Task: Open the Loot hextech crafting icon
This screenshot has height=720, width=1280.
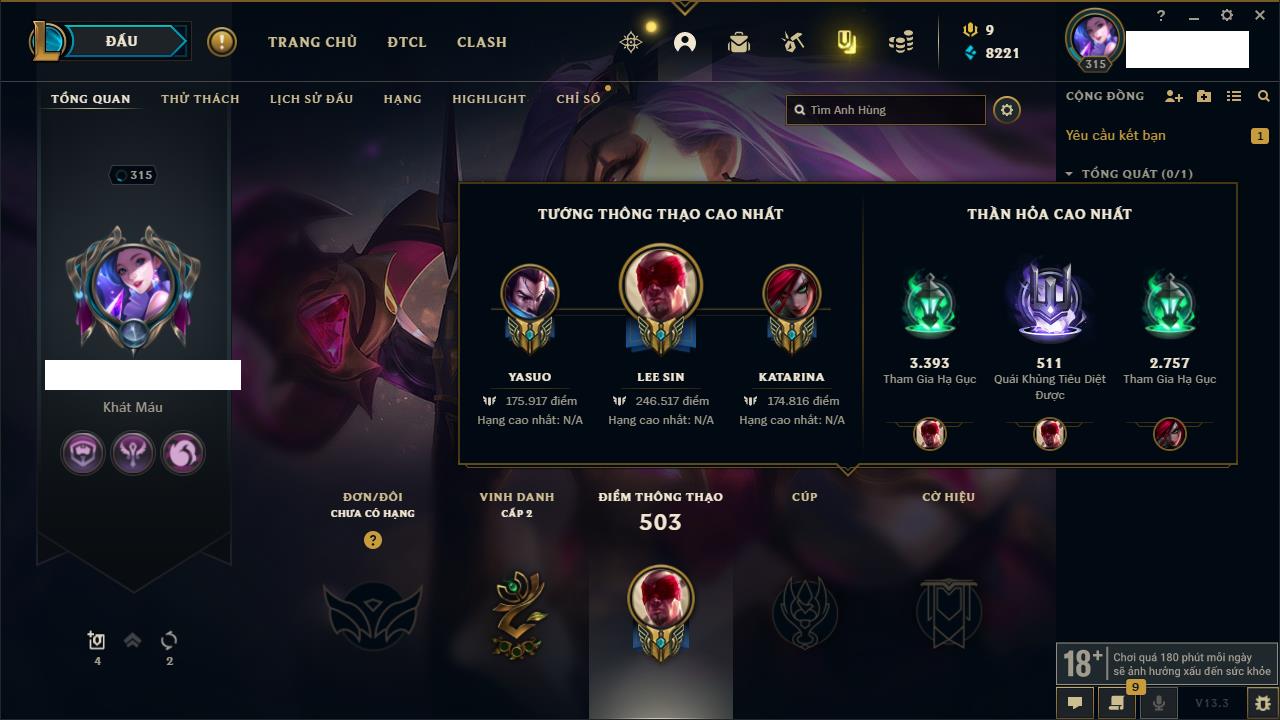Action: click(793, 42)
